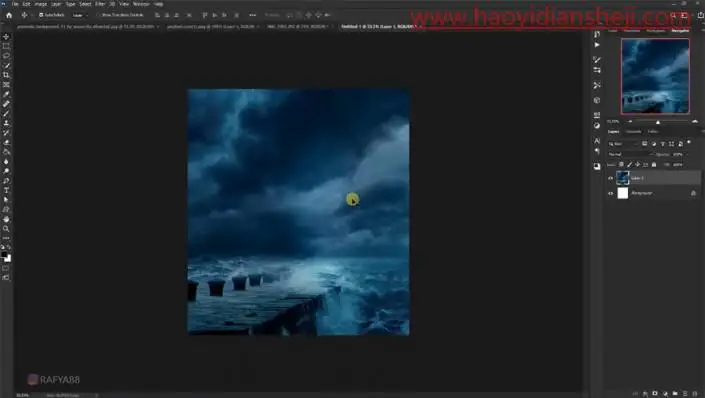Select the Rectangular Marquee tool
Viewport: 705px width, 398px height.
click(x=6, y=46)
